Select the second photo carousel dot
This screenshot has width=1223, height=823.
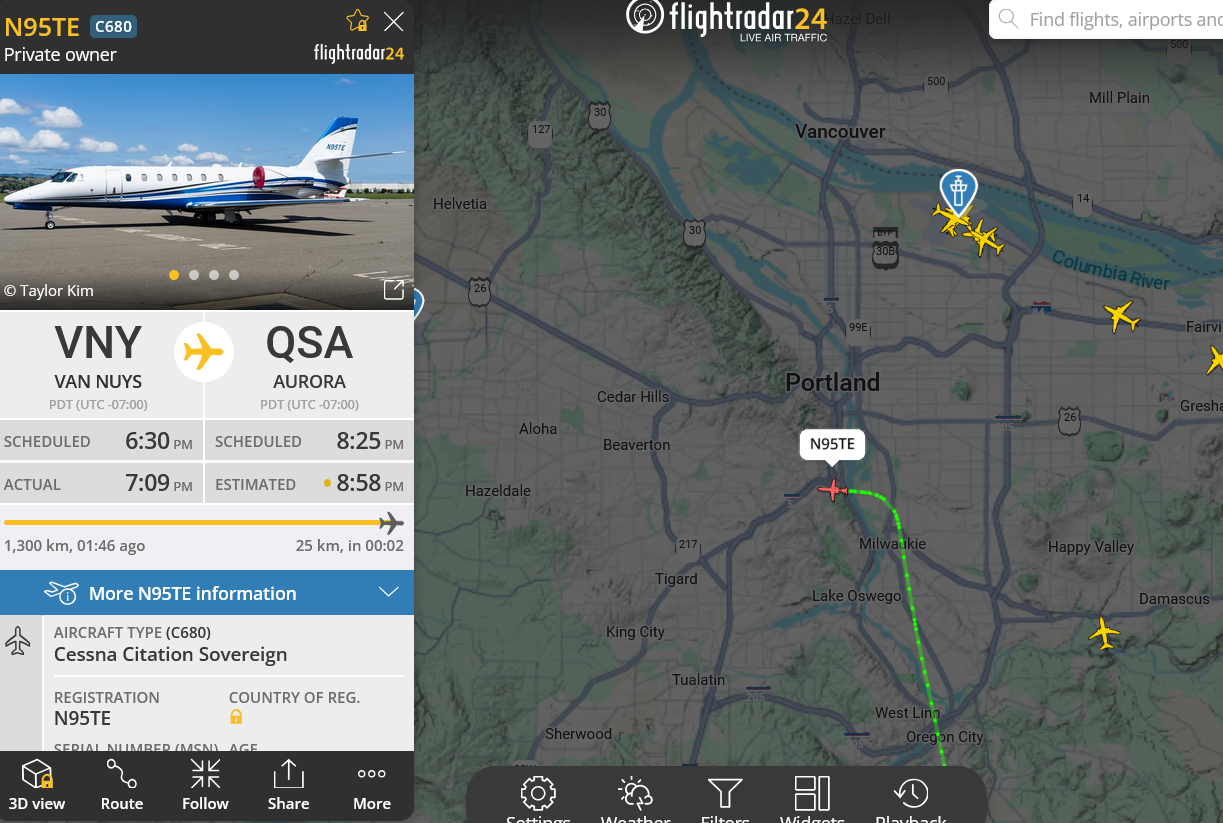click(x=194, y=275)
